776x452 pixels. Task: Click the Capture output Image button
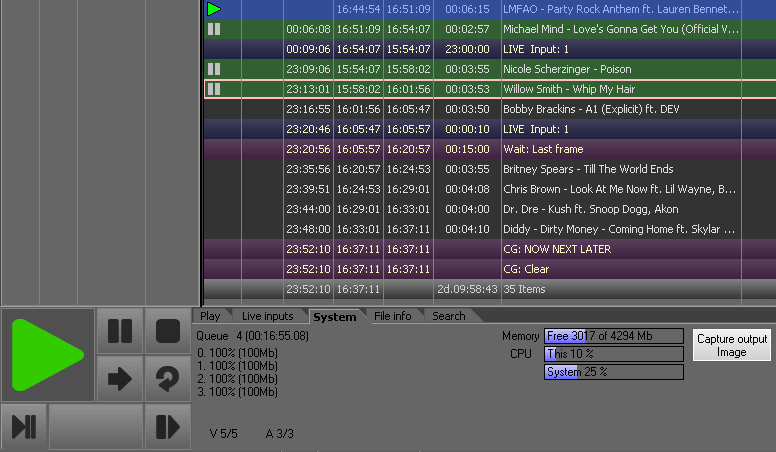click(731, 346)
